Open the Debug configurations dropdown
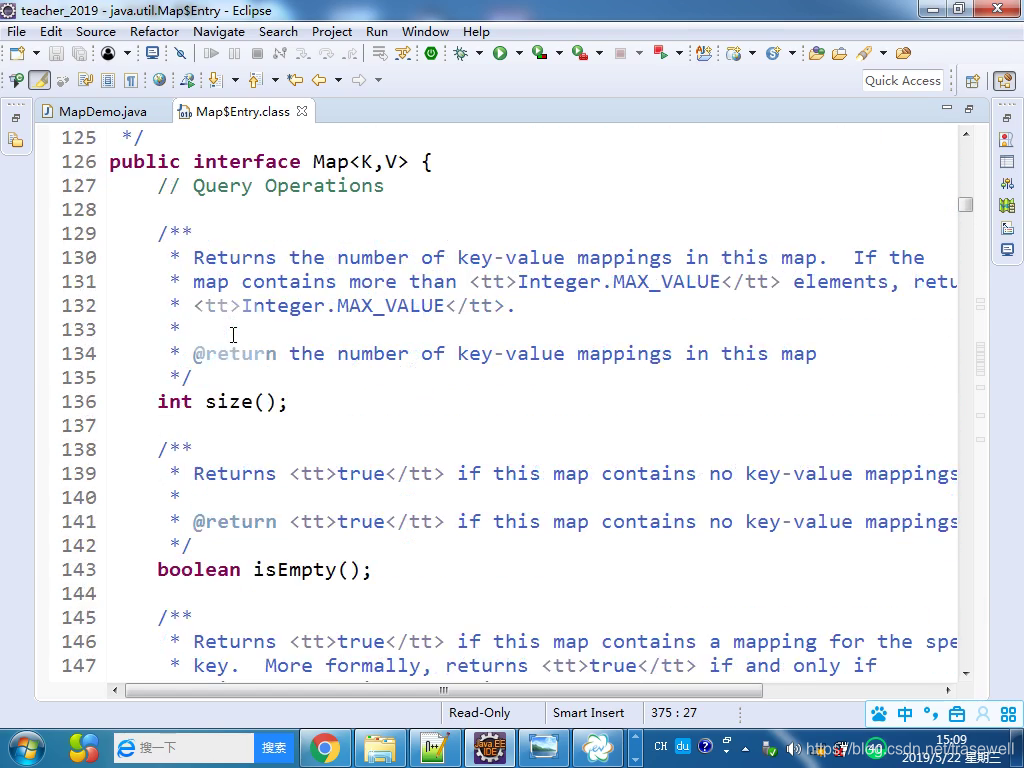Image resolution: width=1024 pixels, height=768 pixels. pyautogui.click(x=479, y=54)
